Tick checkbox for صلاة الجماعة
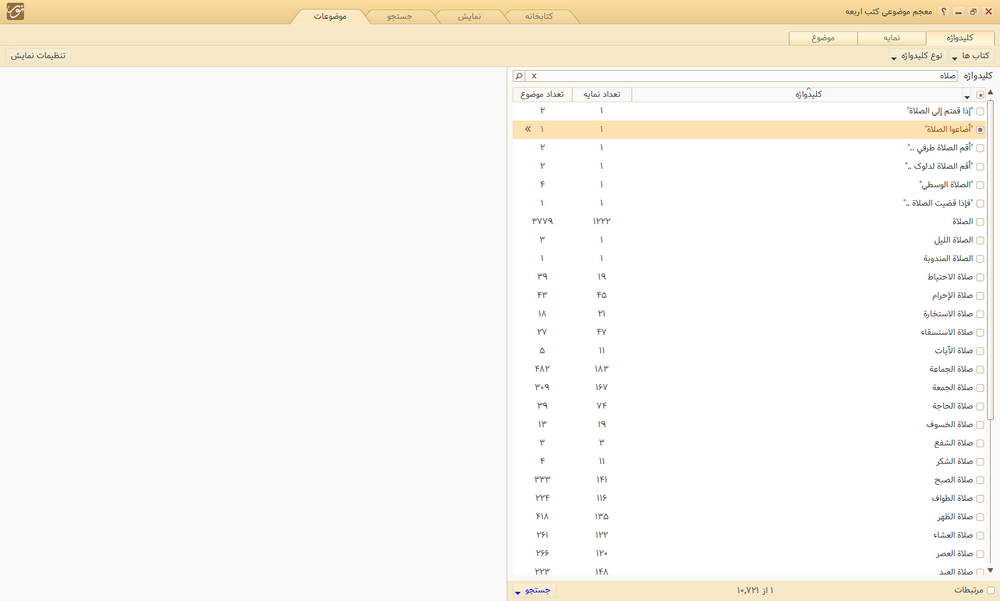The image size is (1000, 601). (x=980, y=369)
